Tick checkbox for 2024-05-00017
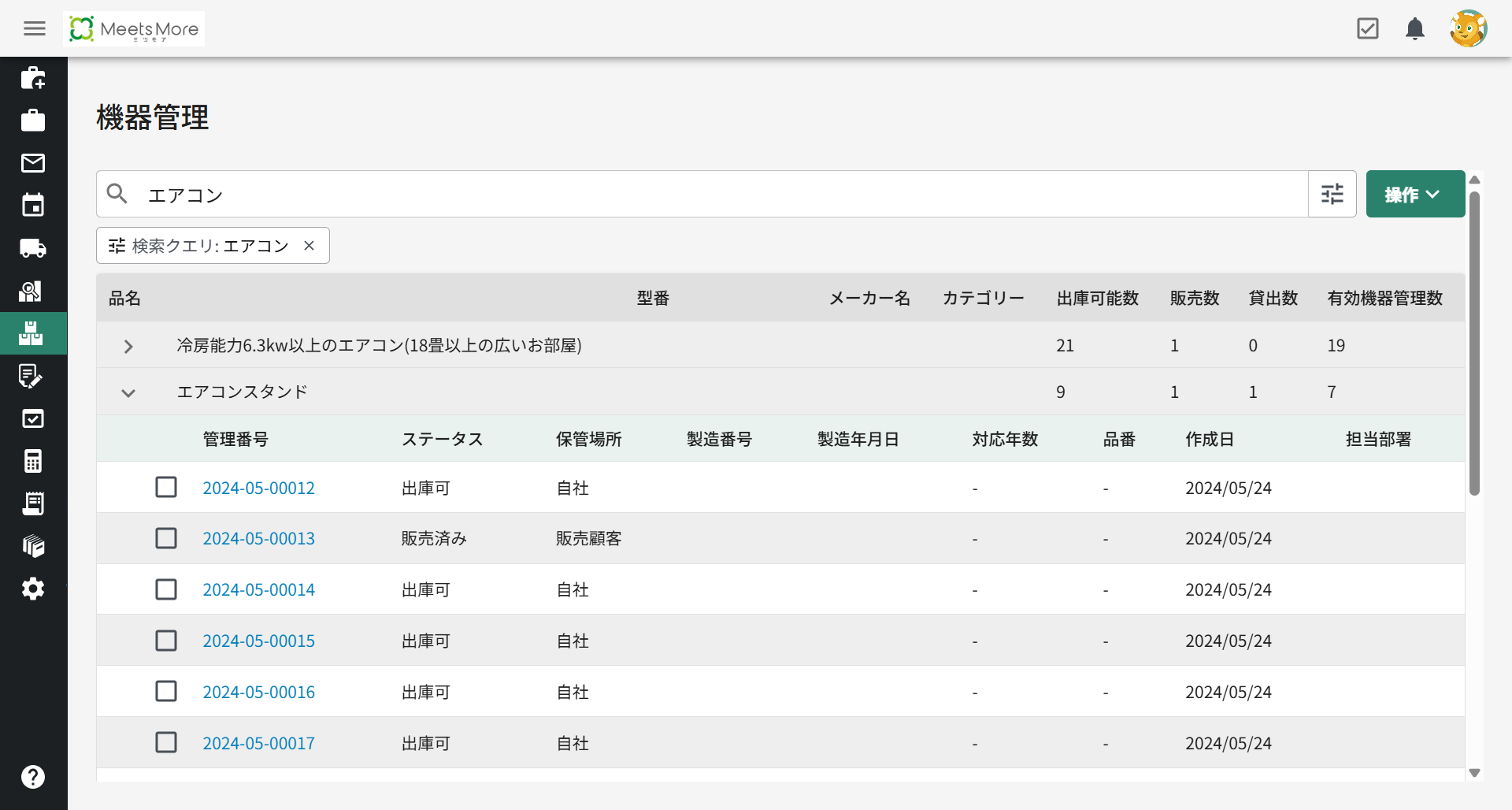 click(166, 742)
